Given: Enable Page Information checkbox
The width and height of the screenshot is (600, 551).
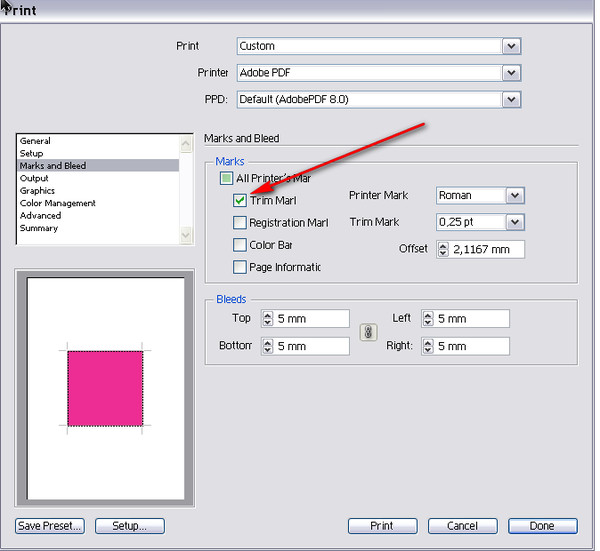Looking at the screenshot, I should tap(240, 267).
